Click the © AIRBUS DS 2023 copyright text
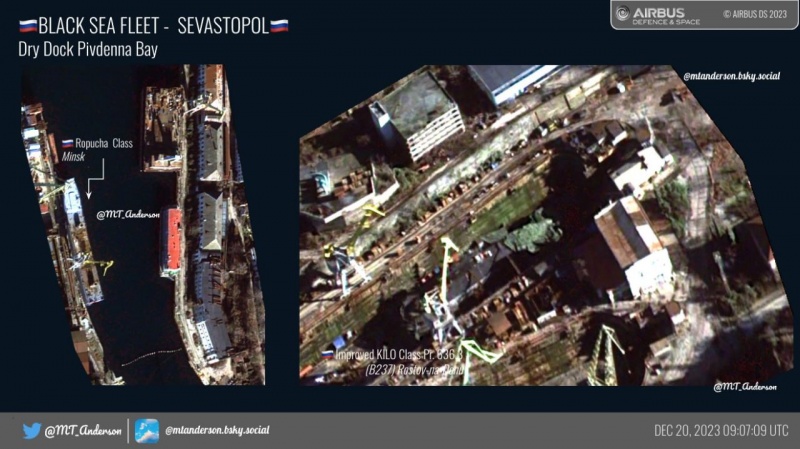This screenshot has height=449, width=800. [x=754, y=14]
